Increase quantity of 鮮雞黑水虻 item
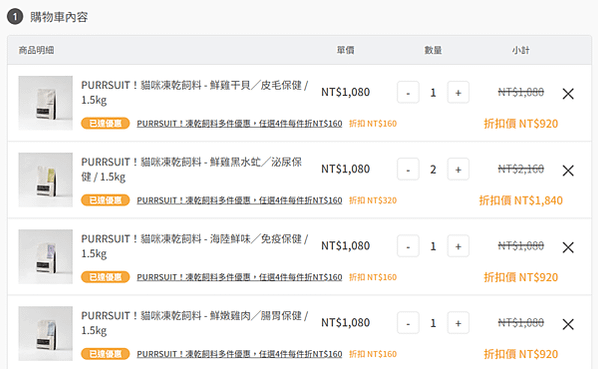The height and width of the screenshot is (369, 598). click(x=458, y=169)
